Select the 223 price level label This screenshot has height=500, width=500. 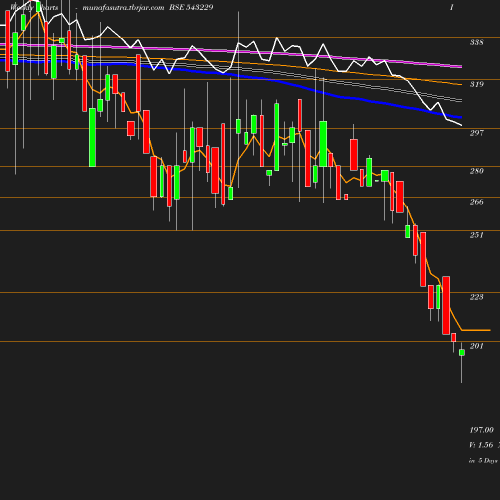(477, 297)
